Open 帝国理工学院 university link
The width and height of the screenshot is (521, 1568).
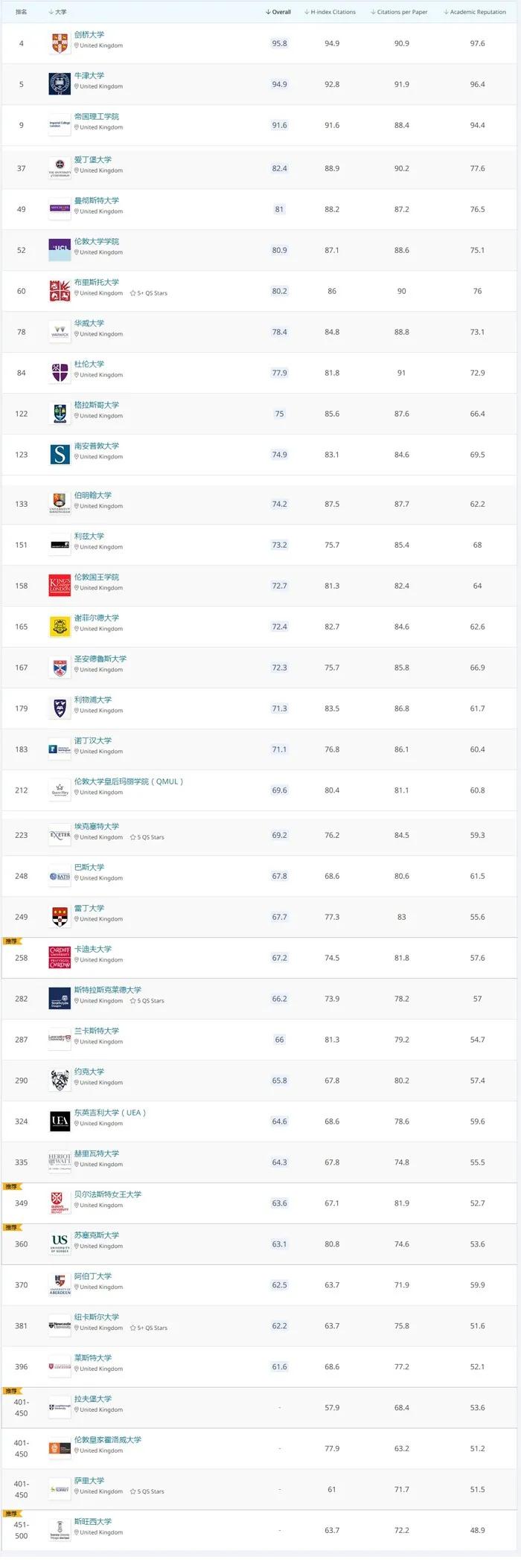(x=97, y=117)
